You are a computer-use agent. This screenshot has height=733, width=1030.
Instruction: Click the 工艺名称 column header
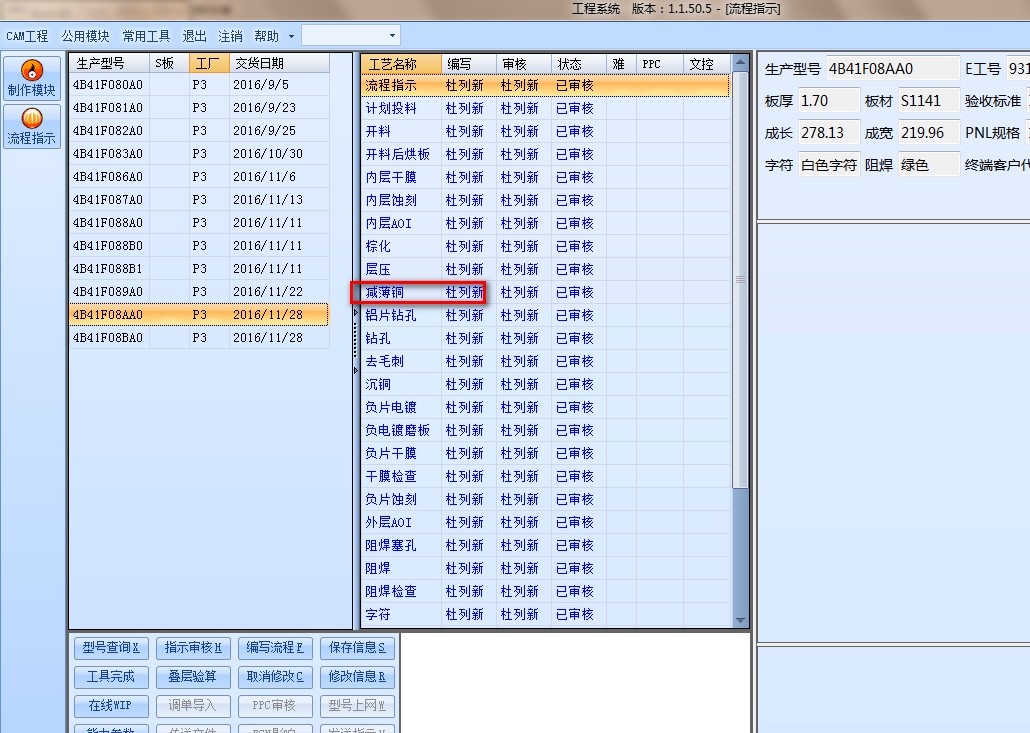402,64
